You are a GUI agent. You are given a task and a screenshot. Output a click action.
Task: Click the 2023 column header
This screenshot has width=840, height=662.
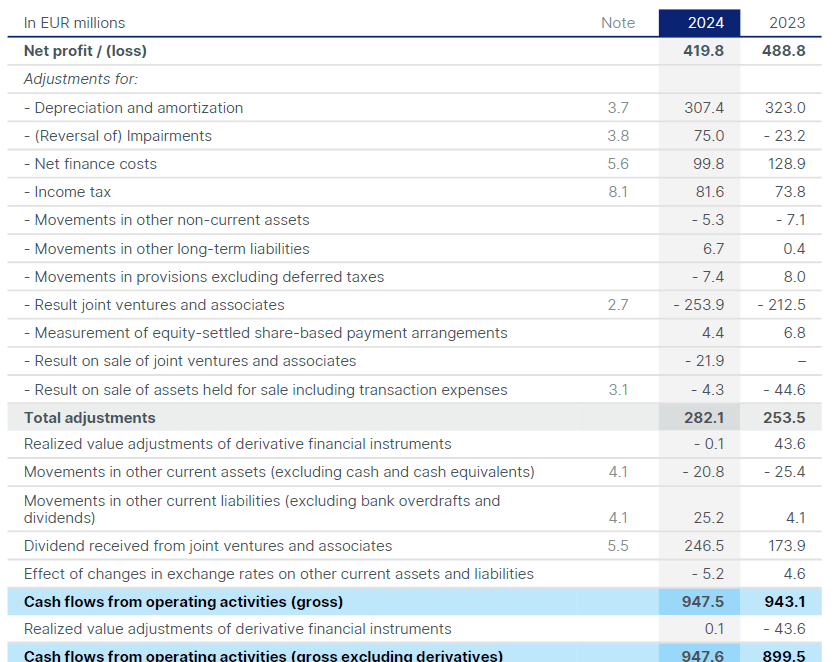tap(786, 22)
